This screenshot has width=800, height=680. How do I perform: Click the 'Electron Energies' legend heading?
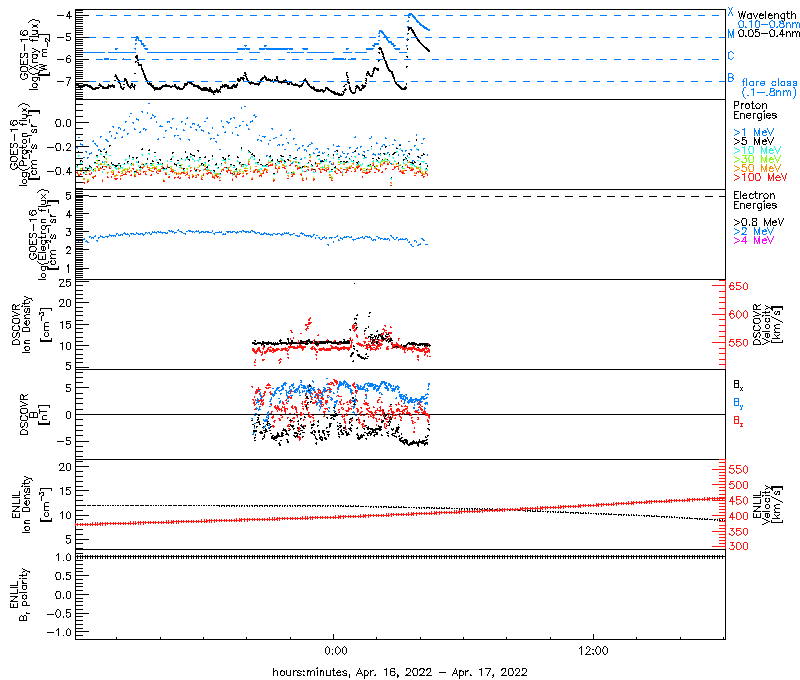pos(755,200)
